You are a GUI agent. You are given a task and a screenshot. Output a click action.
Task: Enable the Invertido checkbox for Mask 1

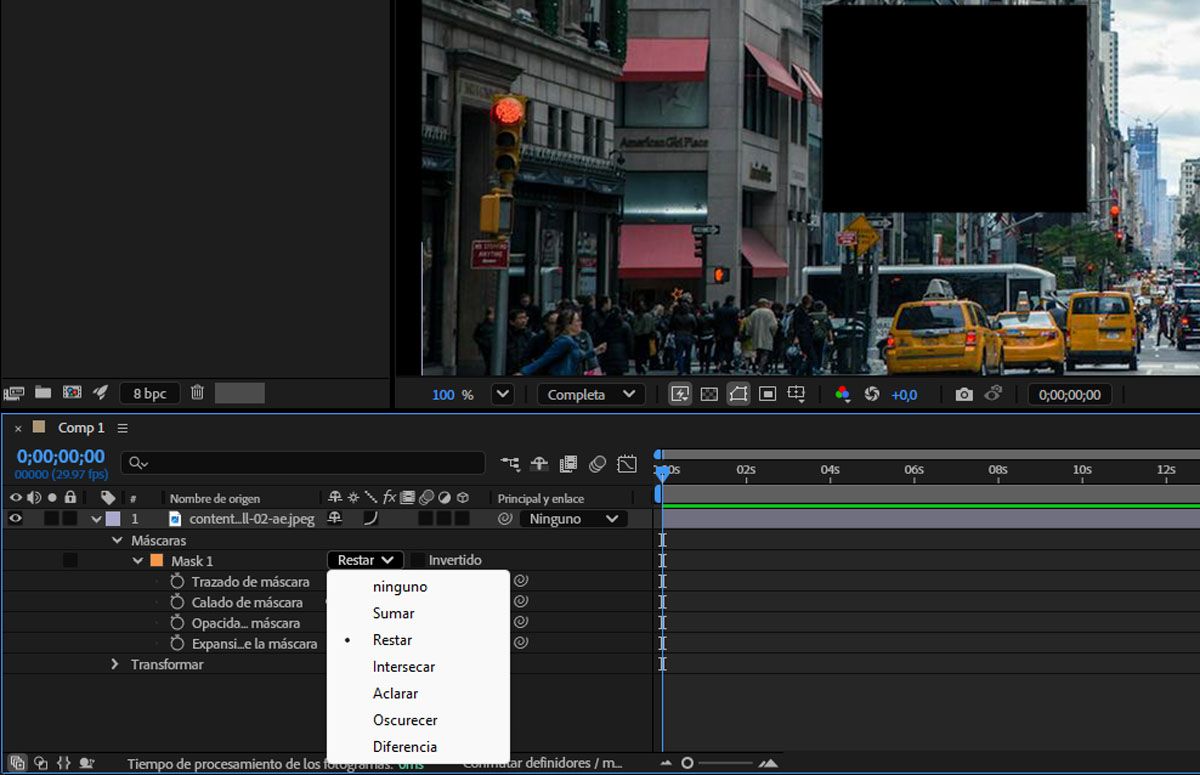click(x=418, y=561)
